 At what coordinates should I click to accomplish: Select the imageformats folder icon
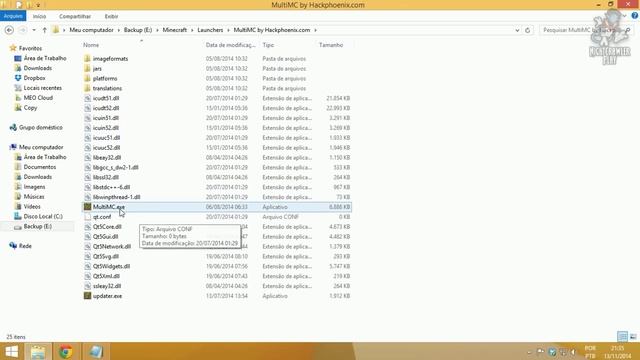tap(87, 58)
